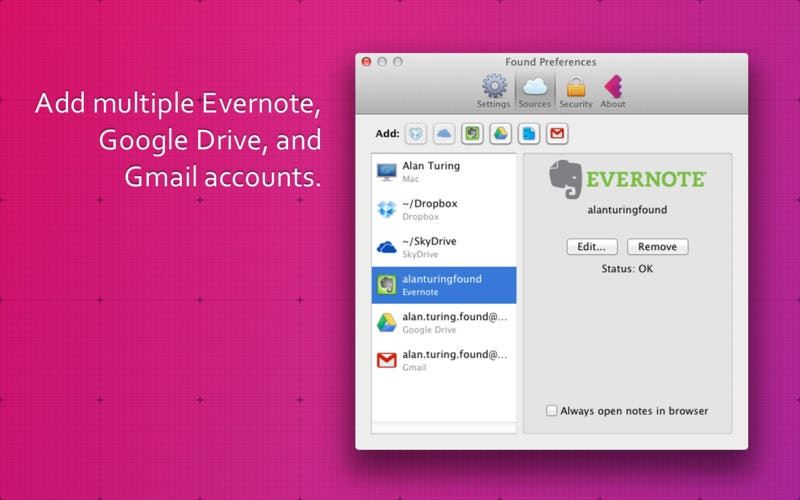Select the ~/Dropbox source row
The width and height of the screenshot is (800, 500).
(444, 210)
